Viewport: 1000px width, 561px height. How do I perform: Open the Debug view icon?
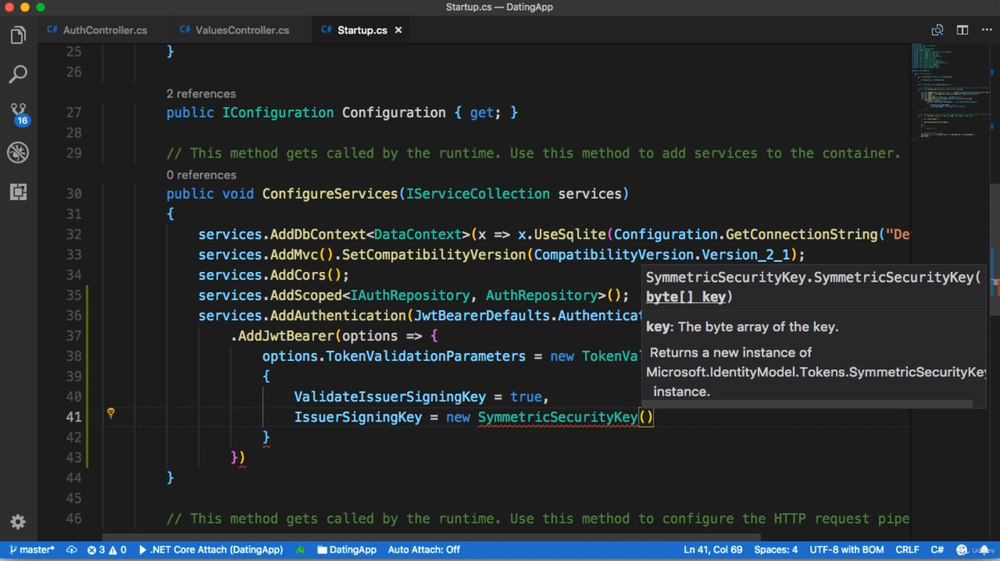click(18, 153)
